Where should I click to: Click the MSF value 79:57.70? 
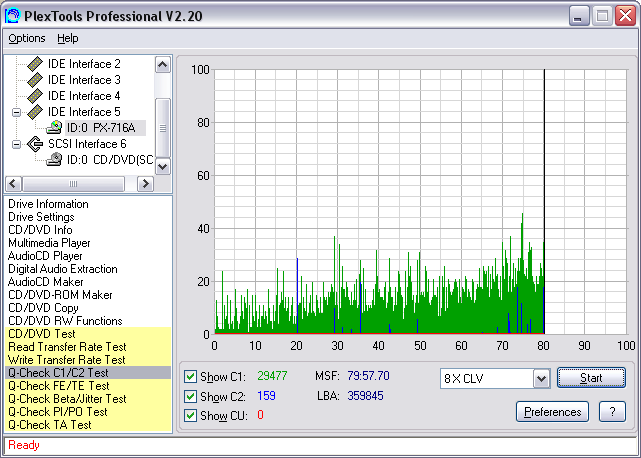pyautogui.click(x=368, y=376)
